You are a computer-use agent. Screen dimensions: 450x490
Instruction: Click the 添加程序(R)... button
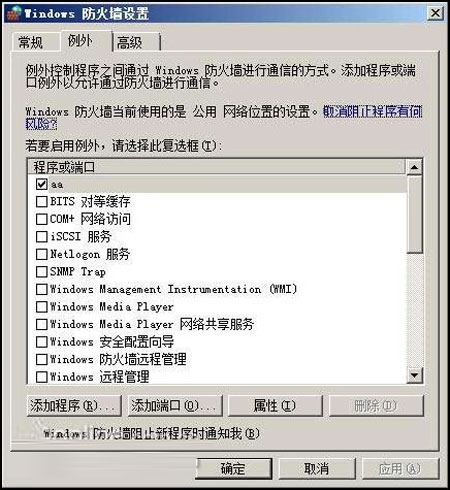[74, 406]
